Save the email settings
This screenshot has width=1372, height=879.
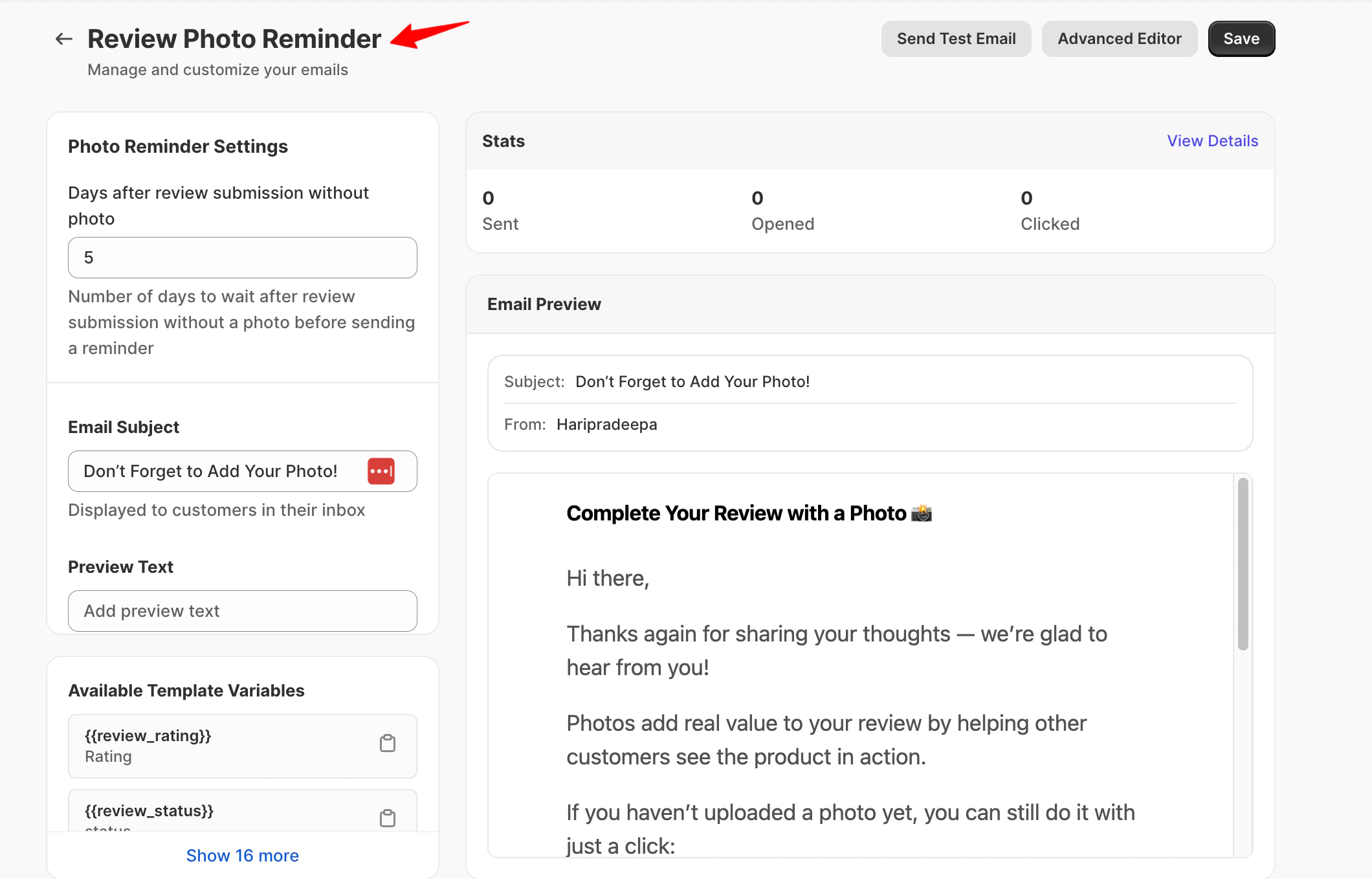coord(1241,39)
